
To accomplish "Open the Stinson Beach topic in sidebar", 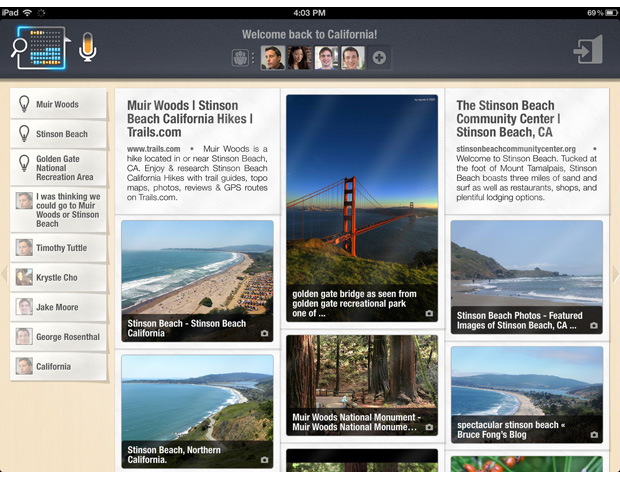I will [x=59, y=134].
